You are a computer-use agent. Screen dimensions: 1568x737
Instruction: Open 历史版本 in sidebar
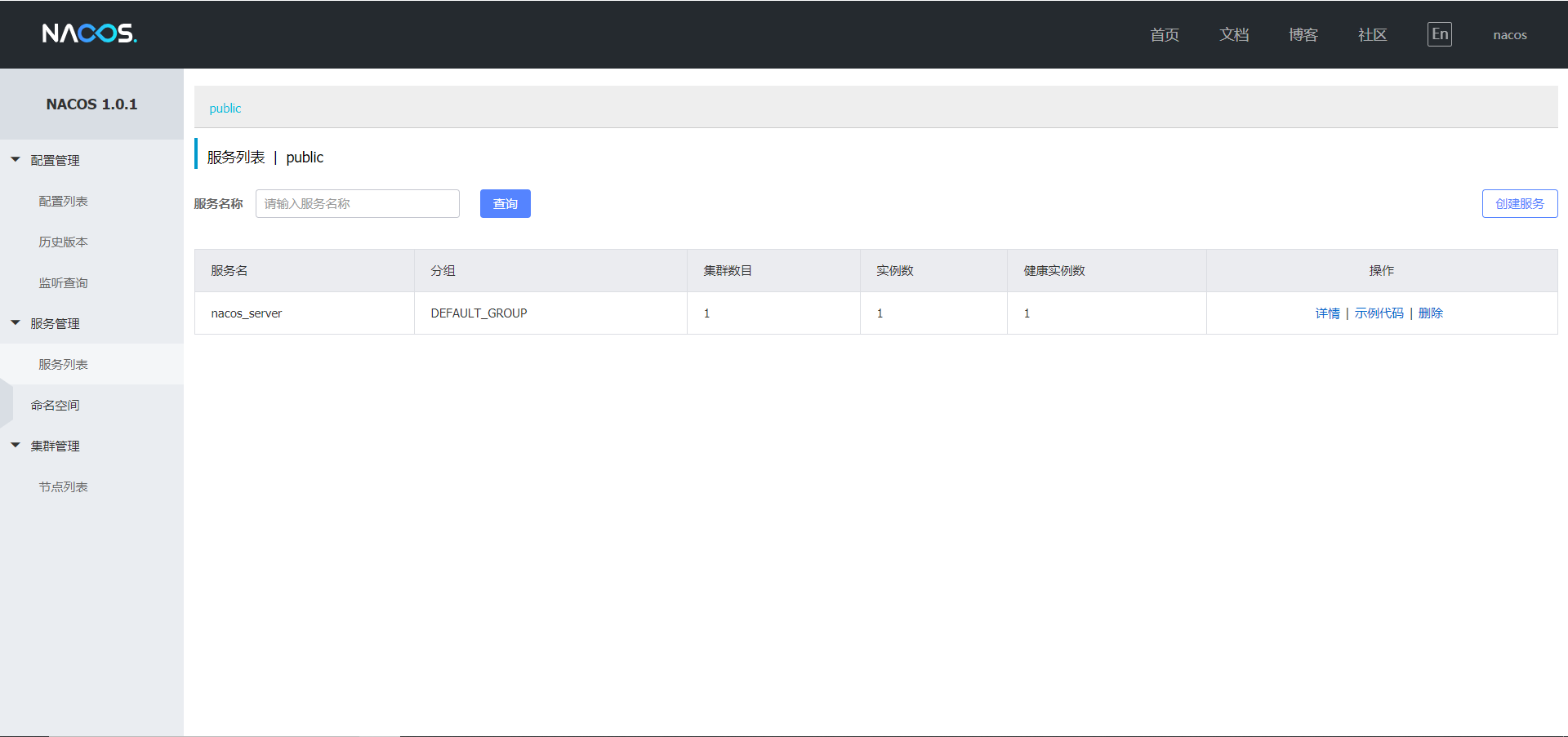(63, 242)
